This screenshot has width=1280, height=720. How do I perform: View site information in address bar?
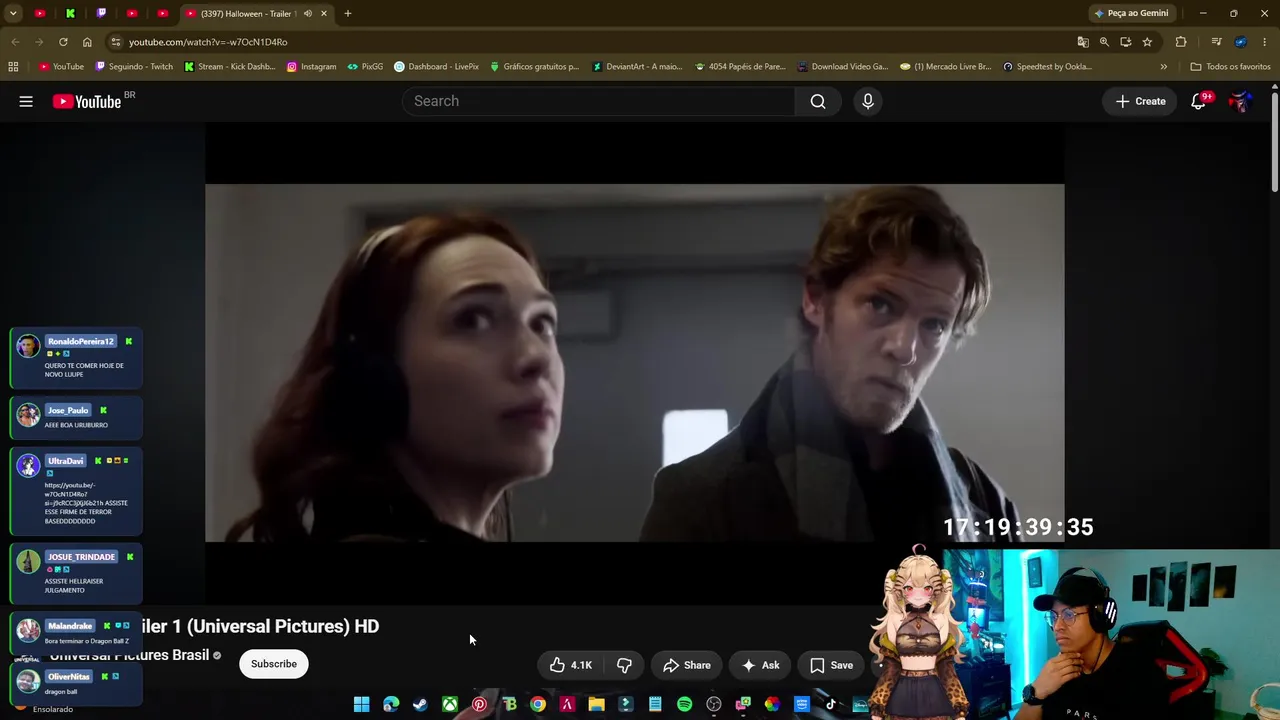click(116, 42)
